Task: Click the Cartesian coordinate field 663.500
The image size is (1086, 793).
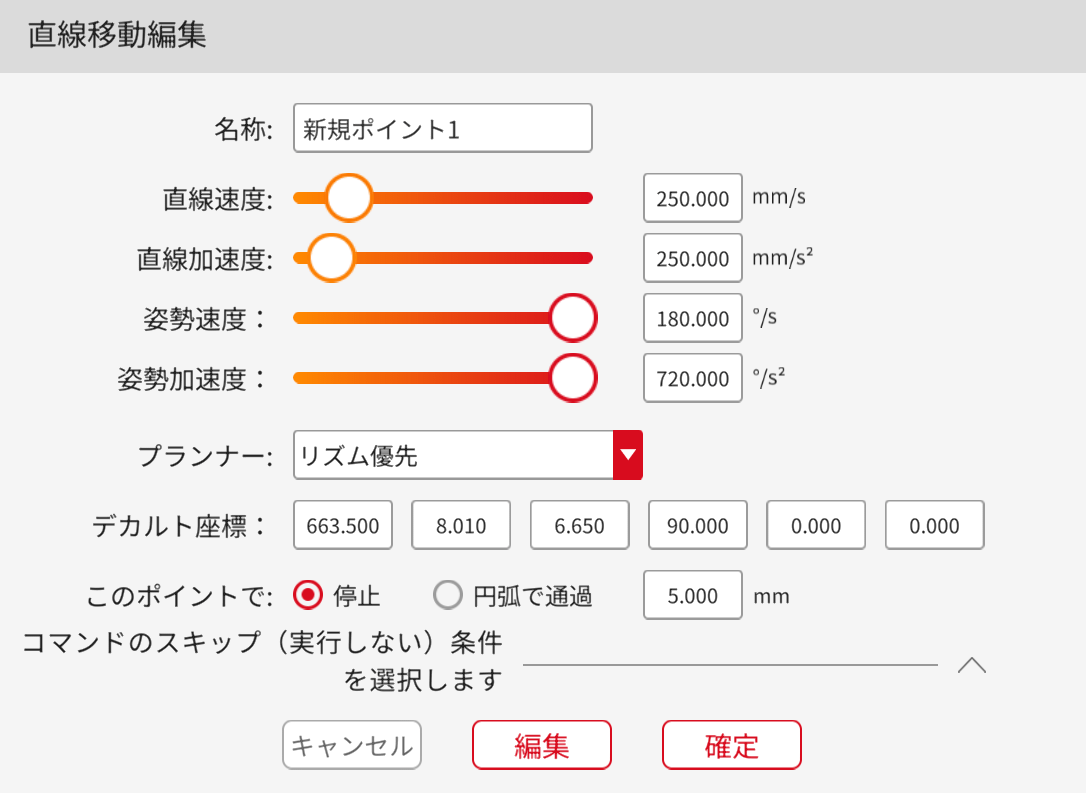Action: click(342, 526)
